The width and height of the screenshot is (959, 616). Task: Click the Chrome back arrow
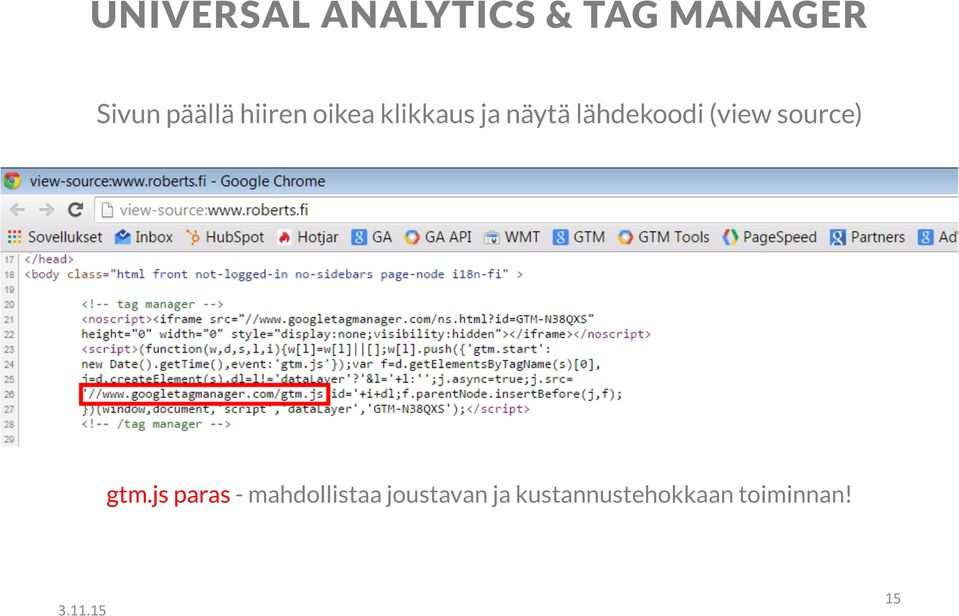(18, 210)
